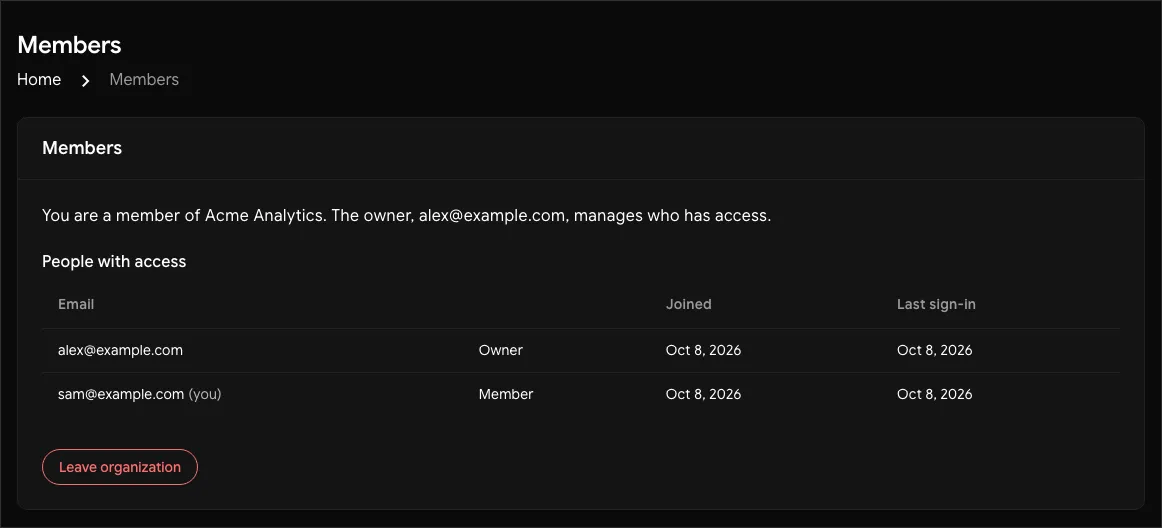The width and height of the screenshot is (1162, 528).
Task: Click the Members card header title
Action: tap(82, 148)
